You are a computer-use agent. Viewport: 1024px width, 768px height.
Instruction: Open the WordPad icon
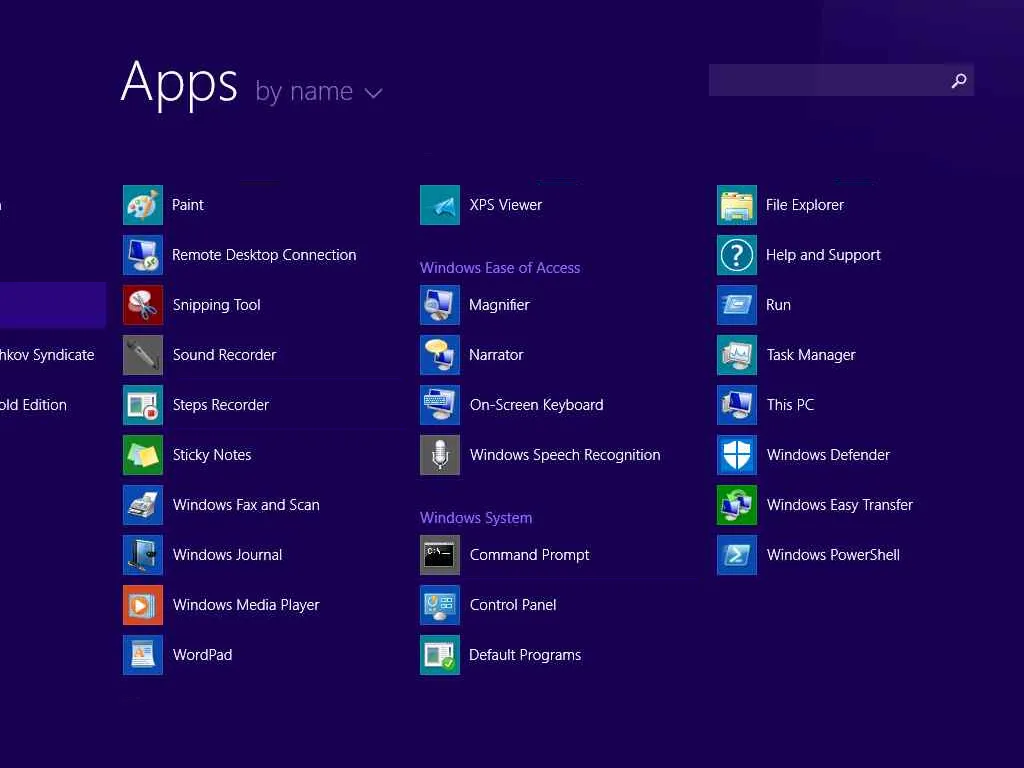143,654
